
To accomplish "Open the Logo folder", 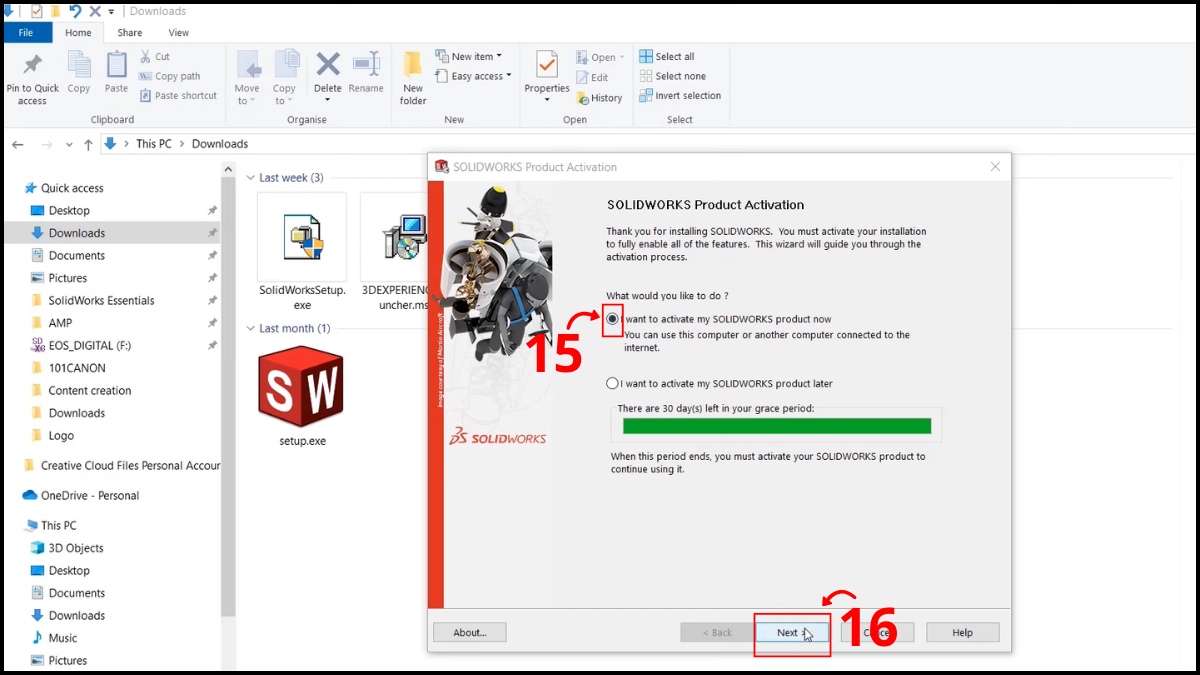I will (x=61, y=436).
